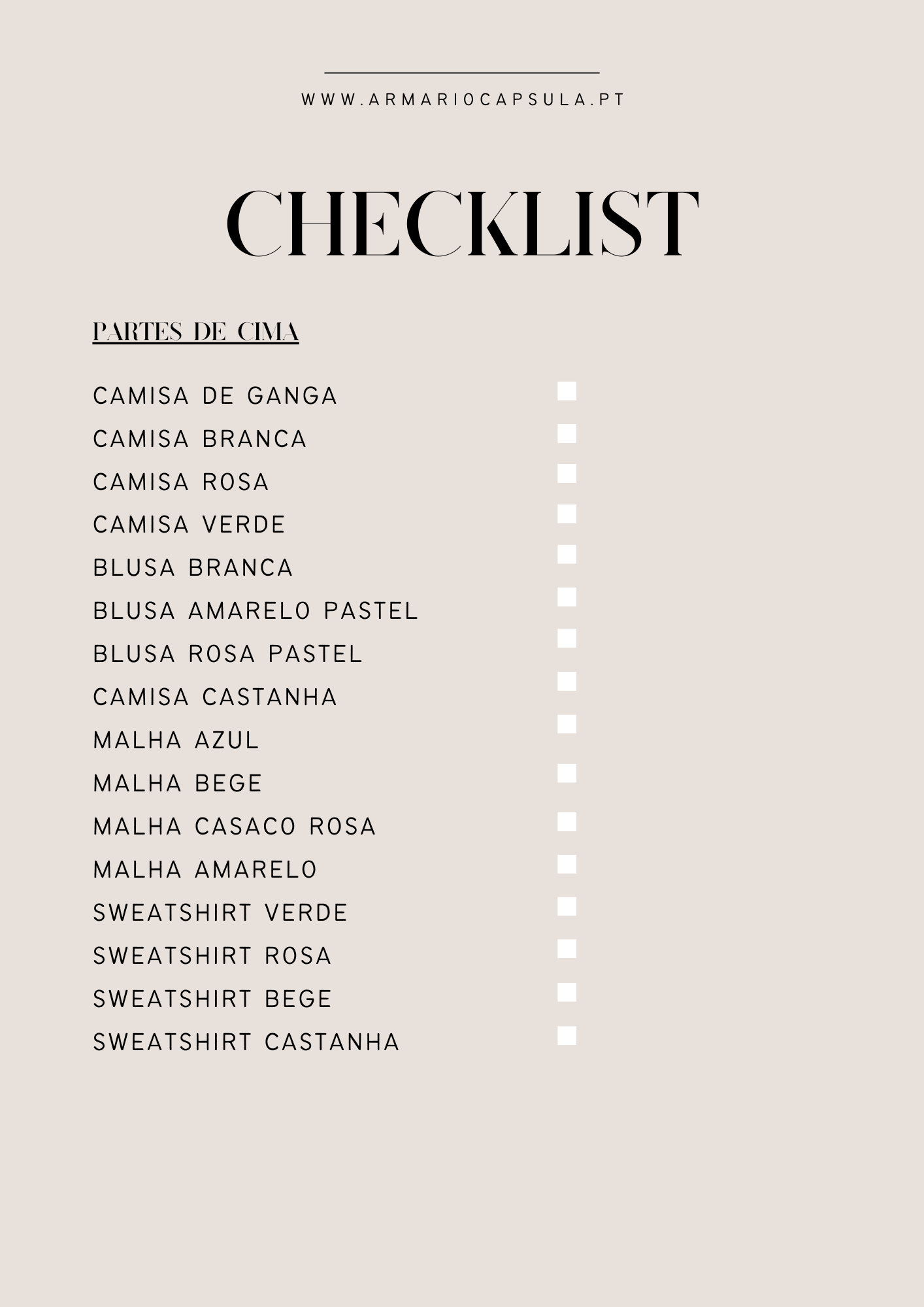Screen dimensions: 924x1307
Task: Tick the Sweatshirt Bege checkbox
Action: [x=567, y=992]
